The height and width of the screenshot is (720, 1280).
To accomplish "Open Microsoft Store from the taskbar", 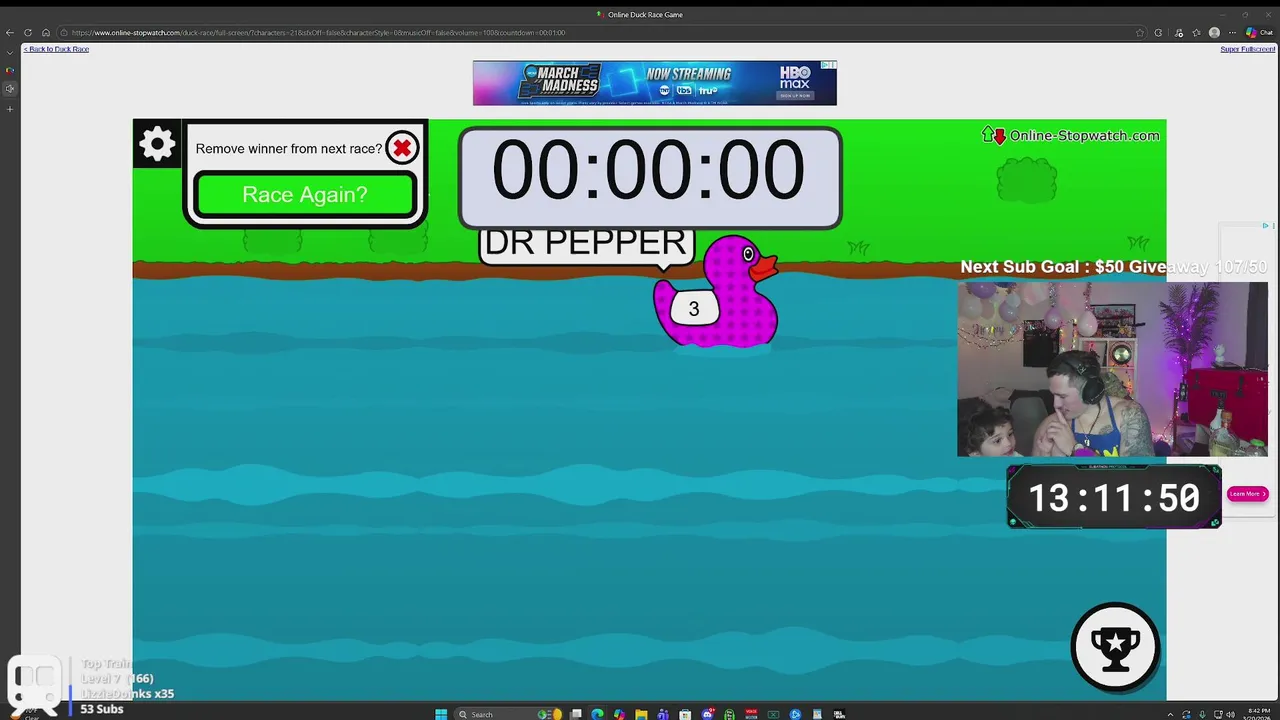I will coord(684,714).
